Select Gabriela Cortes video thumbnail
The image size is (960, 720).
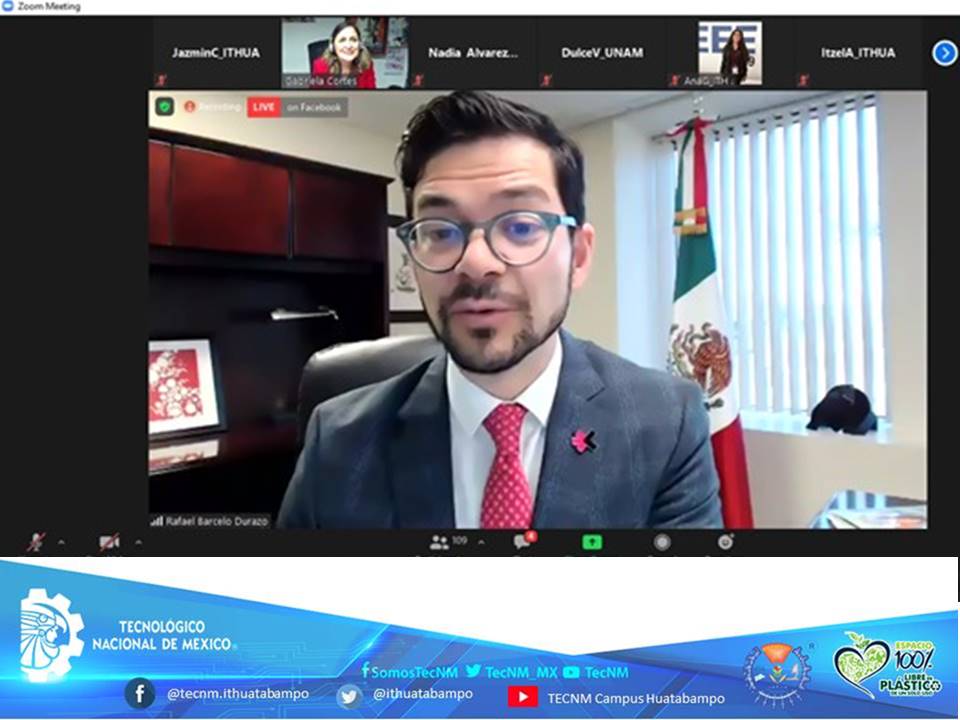[x=345, y=53]
